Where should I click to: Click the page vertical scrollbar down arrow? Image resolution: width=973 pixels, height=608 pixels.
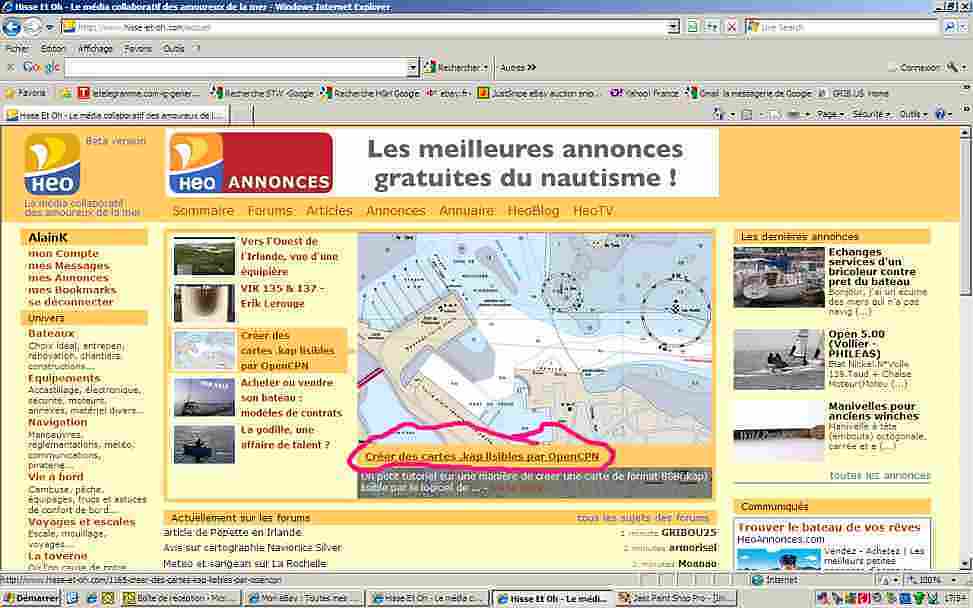point(964,564)
